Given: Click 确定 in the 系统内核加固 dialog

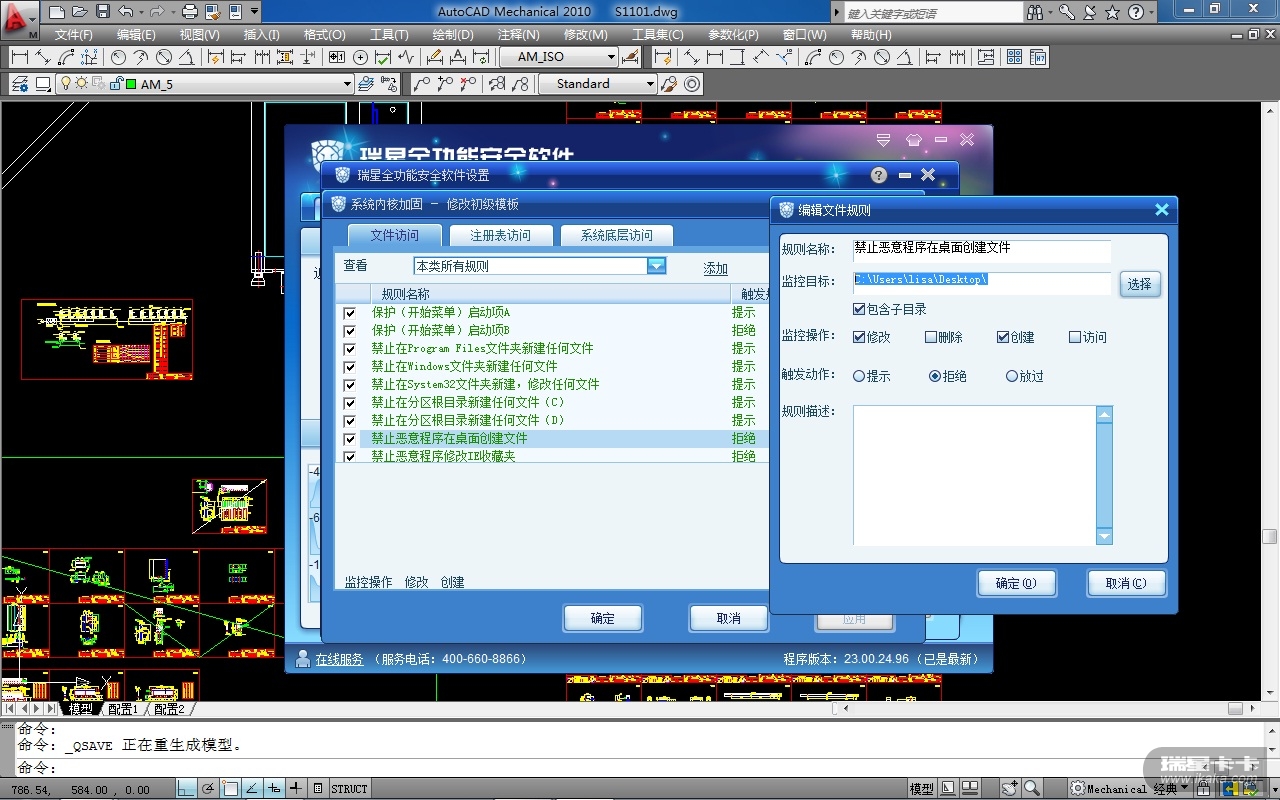Looking at the screenshot, I should coord(603,618).
